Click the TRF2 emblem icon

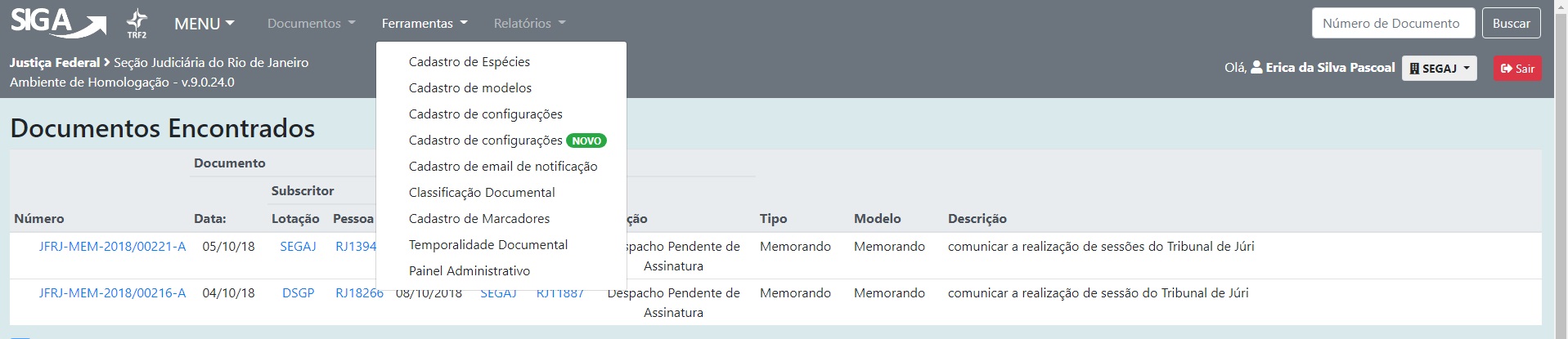[x=137, y=23]
